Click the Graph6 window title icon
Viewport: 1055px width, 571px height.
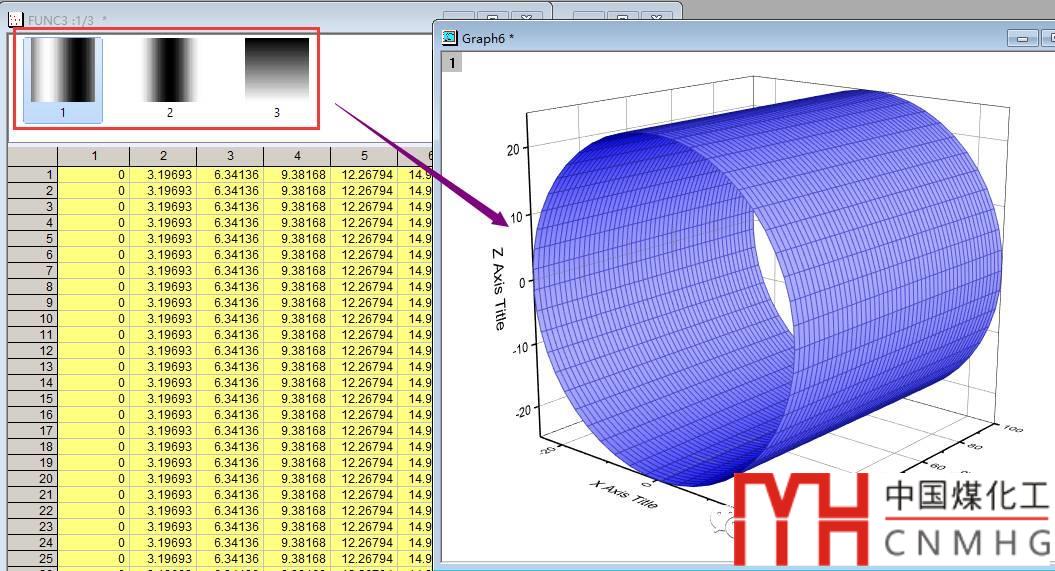point(450,38)
